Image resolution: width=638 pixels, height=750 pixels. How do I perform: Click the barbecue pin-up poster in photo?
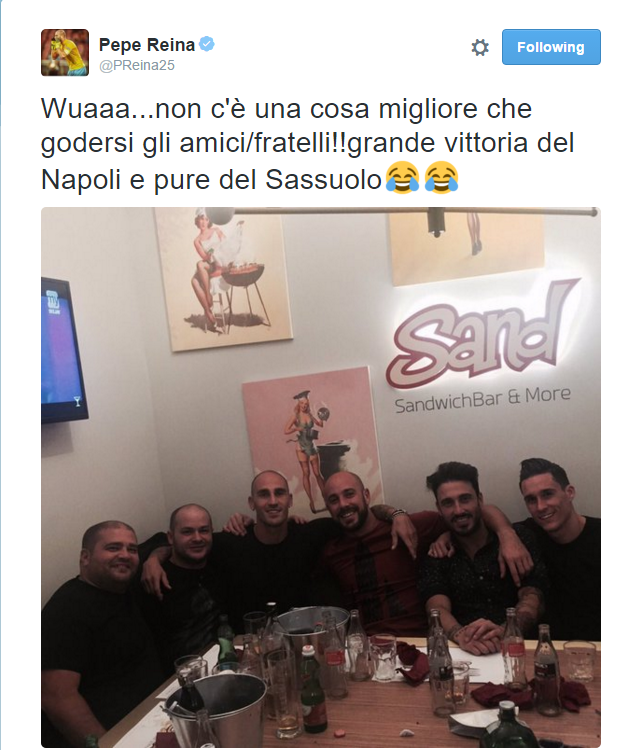pos(224,279)
